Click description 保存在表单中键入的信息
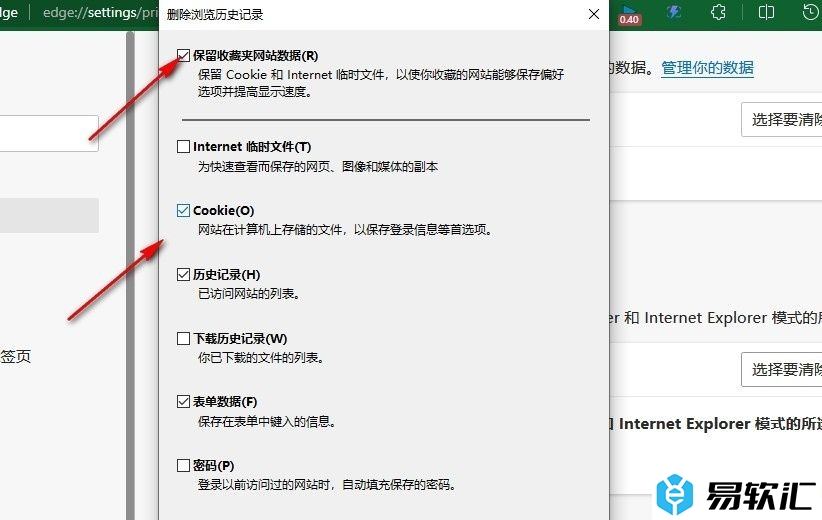 (x=266, y=421)
